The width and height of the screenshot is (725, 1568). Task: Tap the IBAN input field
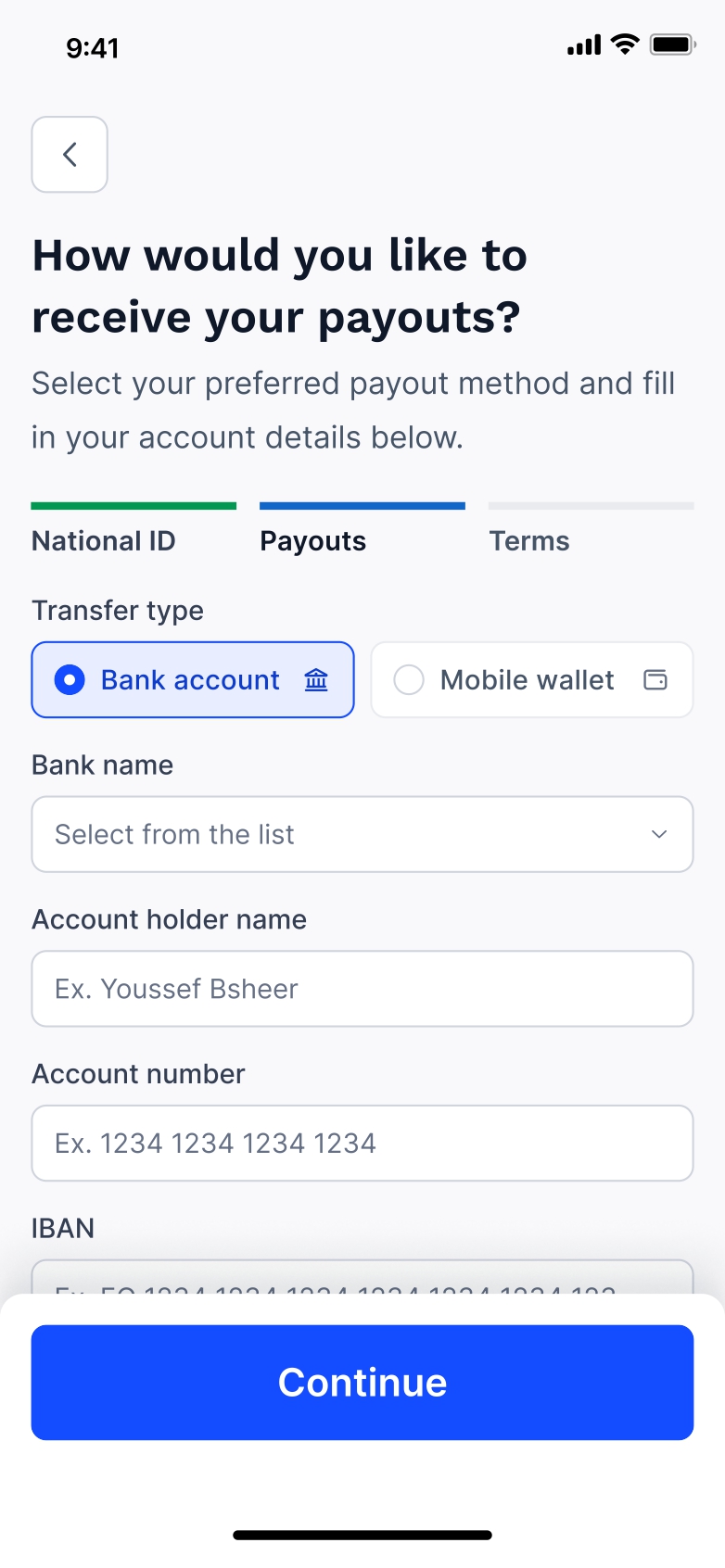pyautogui.click(x=362, y=1278)
